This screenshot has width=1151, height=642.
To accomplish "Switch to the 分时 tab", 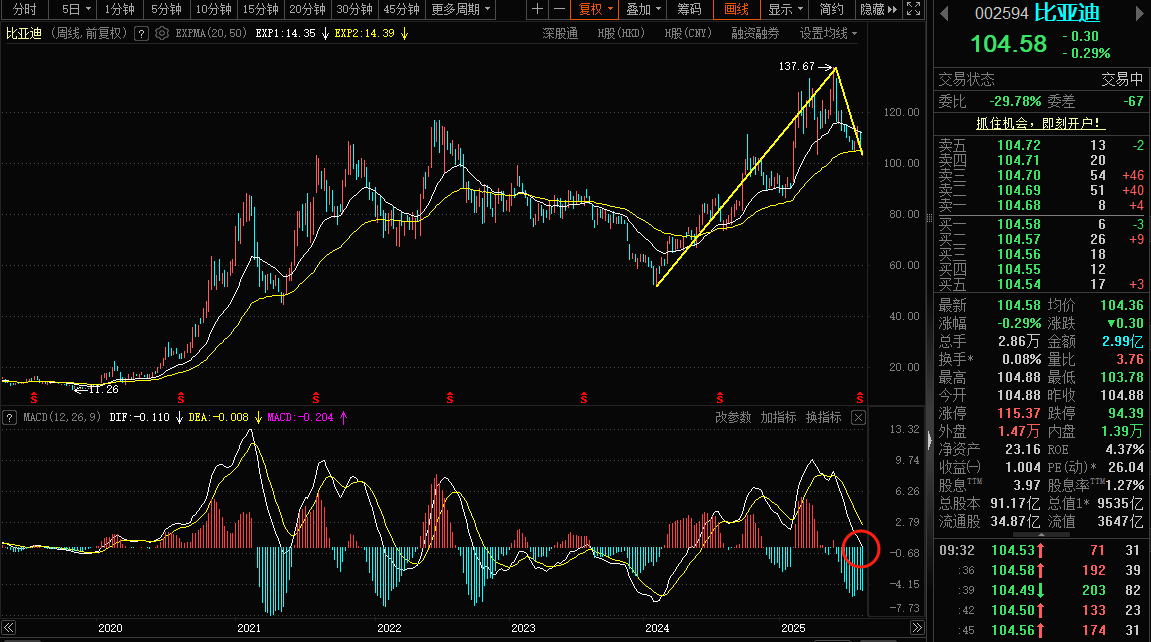I will pos(24,10).
